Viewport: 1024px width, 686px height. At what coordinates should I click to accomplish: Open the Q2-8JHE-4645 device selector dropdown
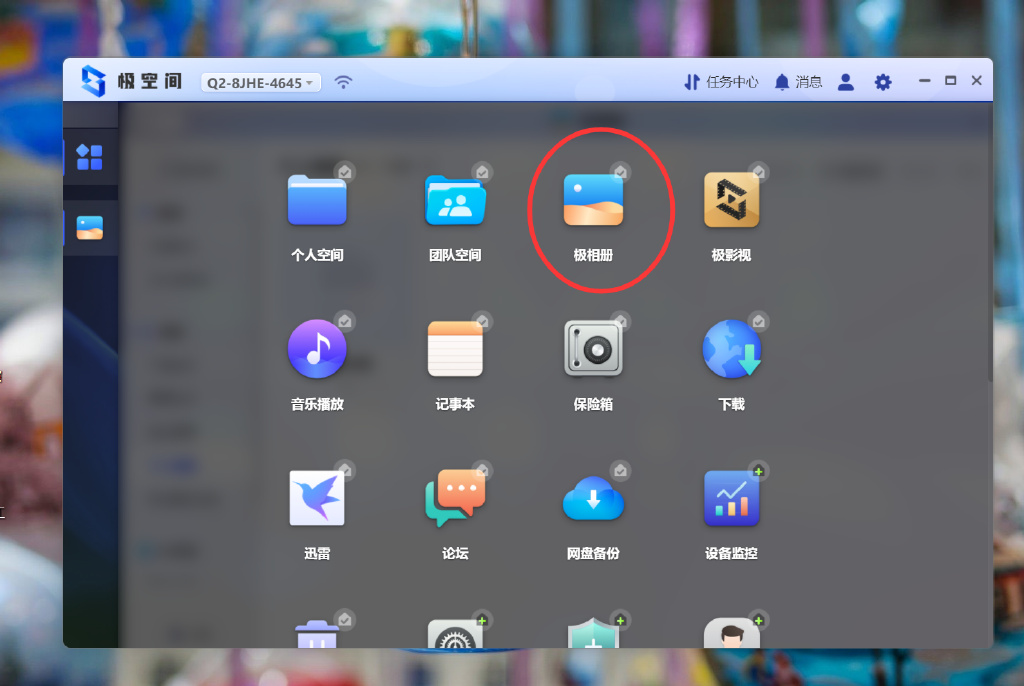coord(260,82)
